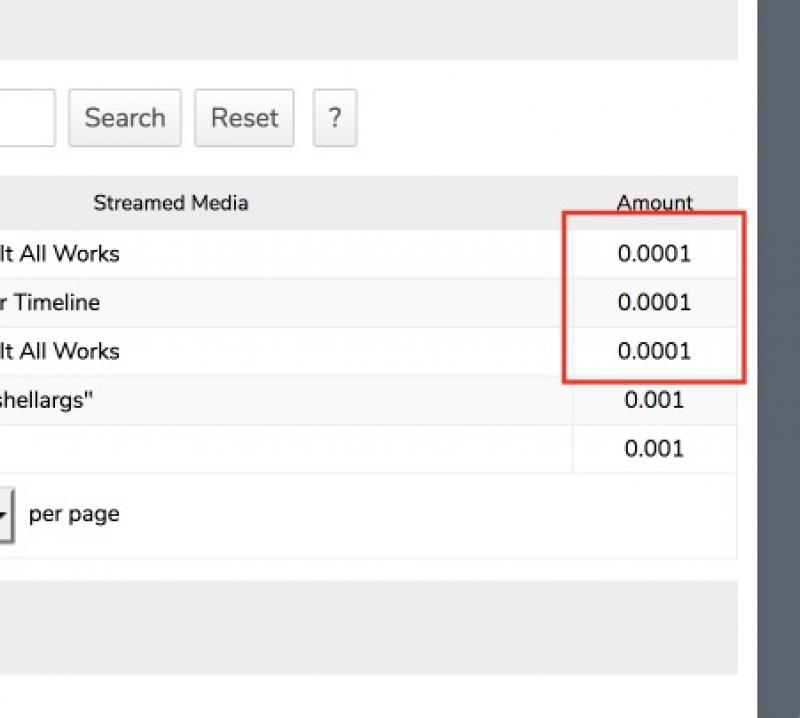Viewport: 800px width, 718px height.
Task: Click the third row's 0.0001 amount
Action: click(654, 352)
